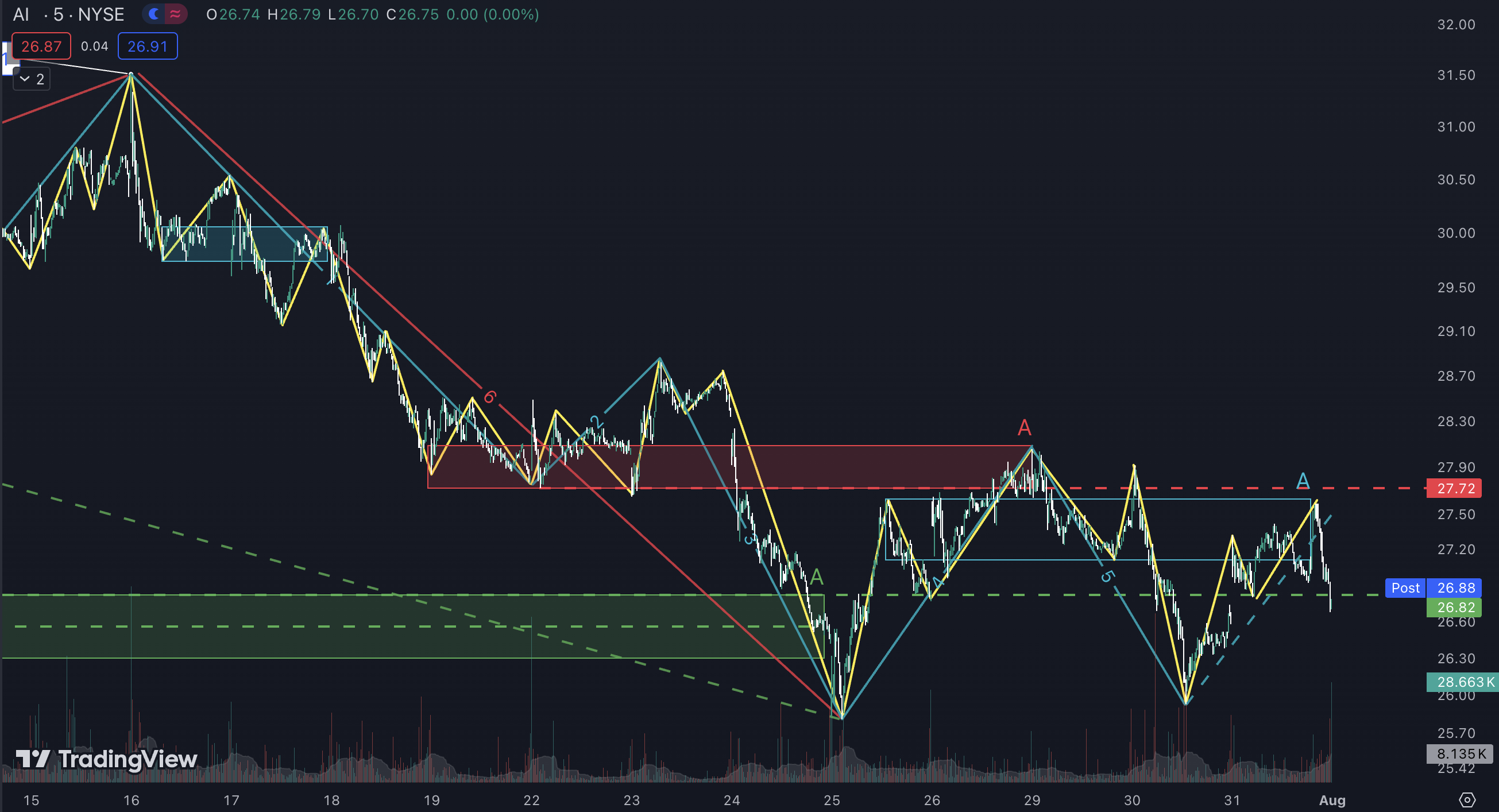Select the red number 6 trendline label

[x=489, y=397]
